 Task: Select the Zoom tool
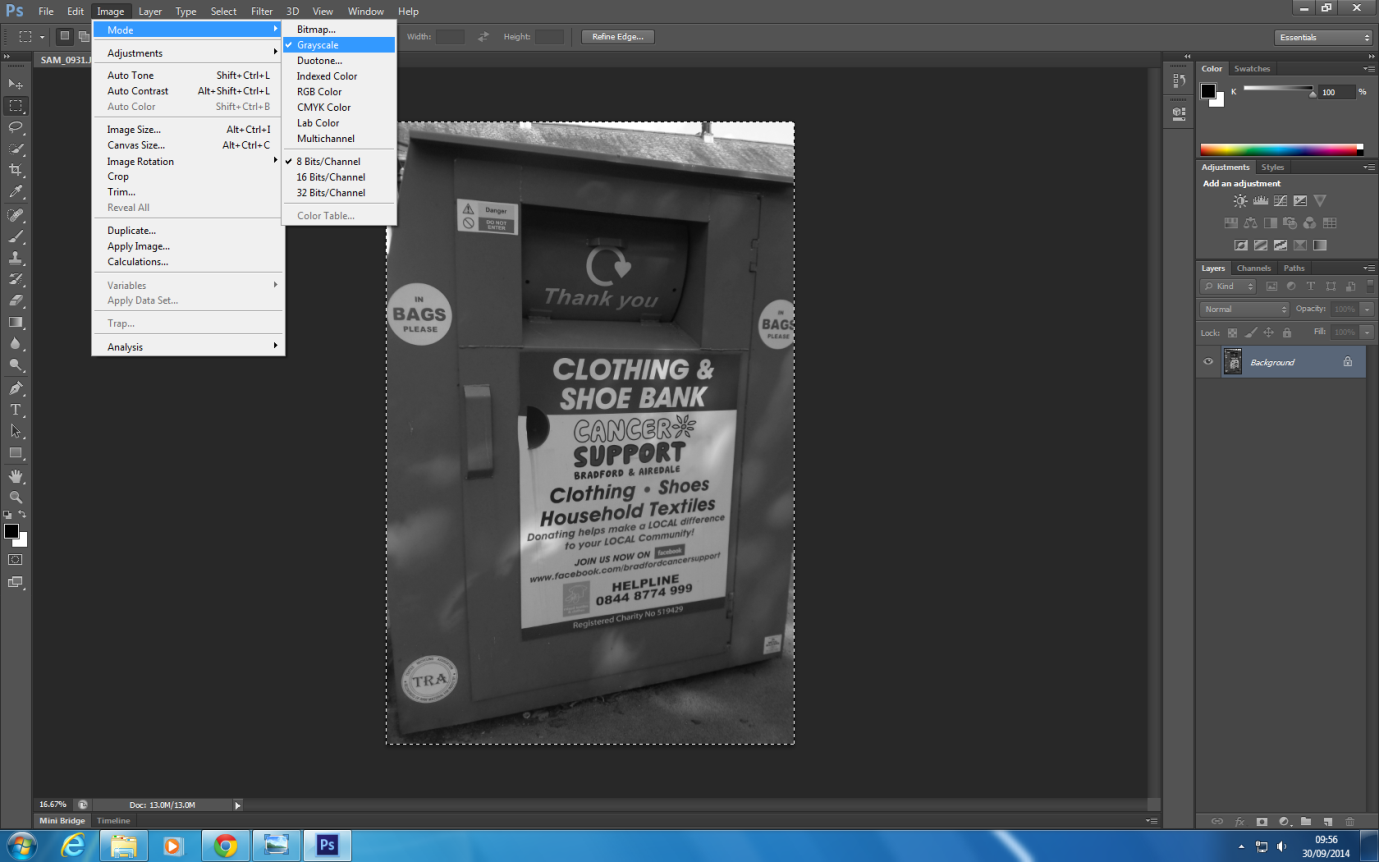point(16,497)
